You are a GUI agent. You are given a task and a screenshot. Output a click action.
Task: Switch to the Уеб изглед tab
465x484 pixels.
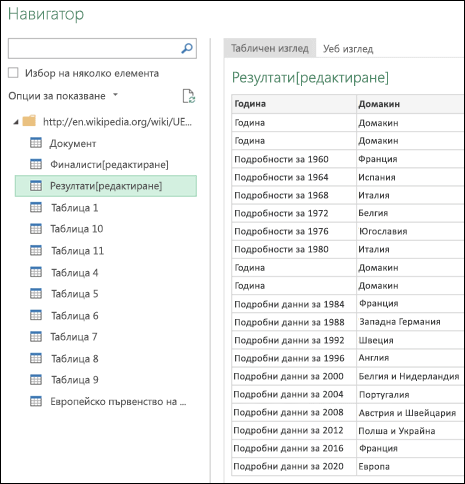(348, 49)
